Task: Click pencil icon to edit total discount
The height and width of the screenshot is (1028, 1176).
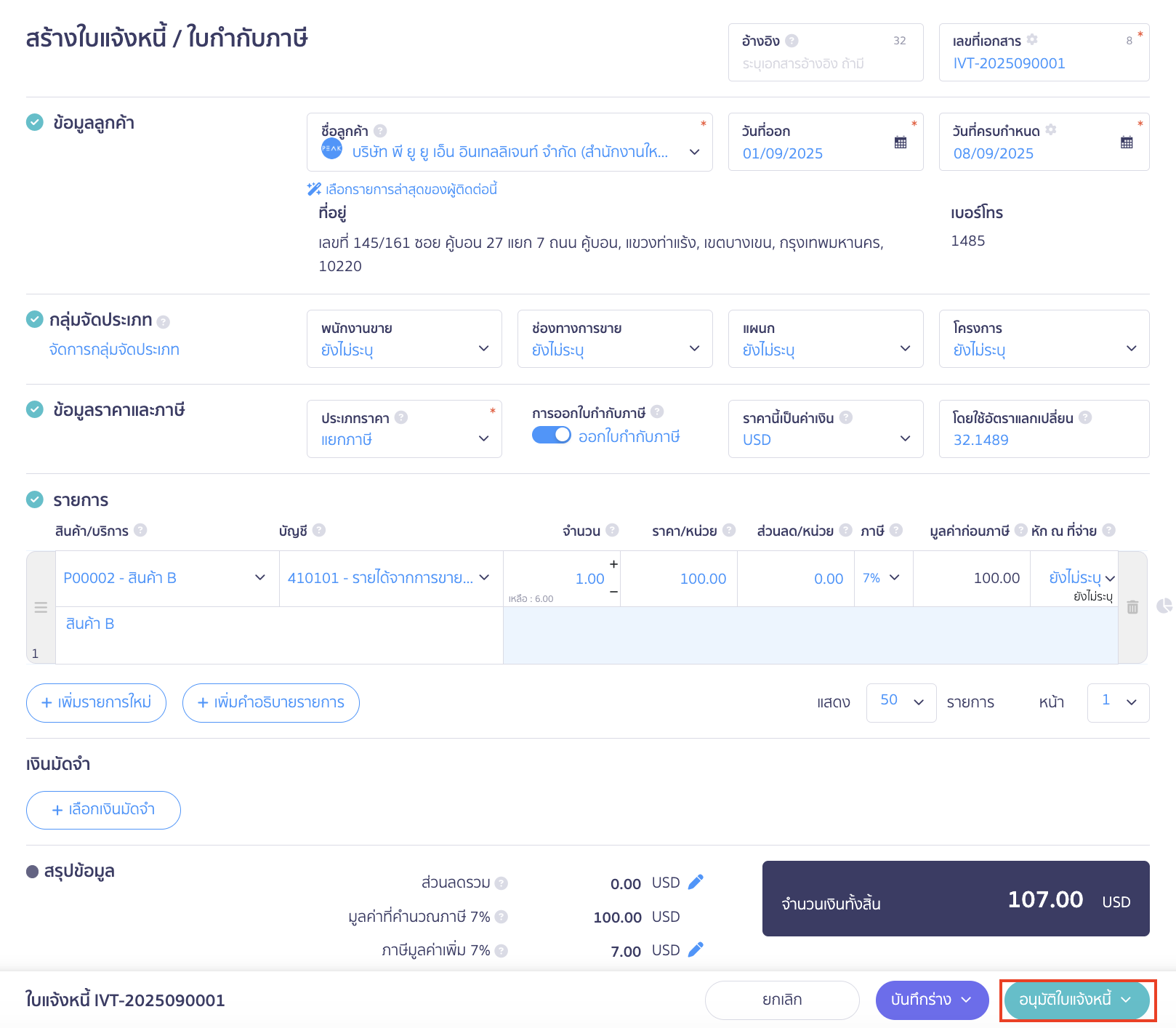Action: [x=696, y=882]
